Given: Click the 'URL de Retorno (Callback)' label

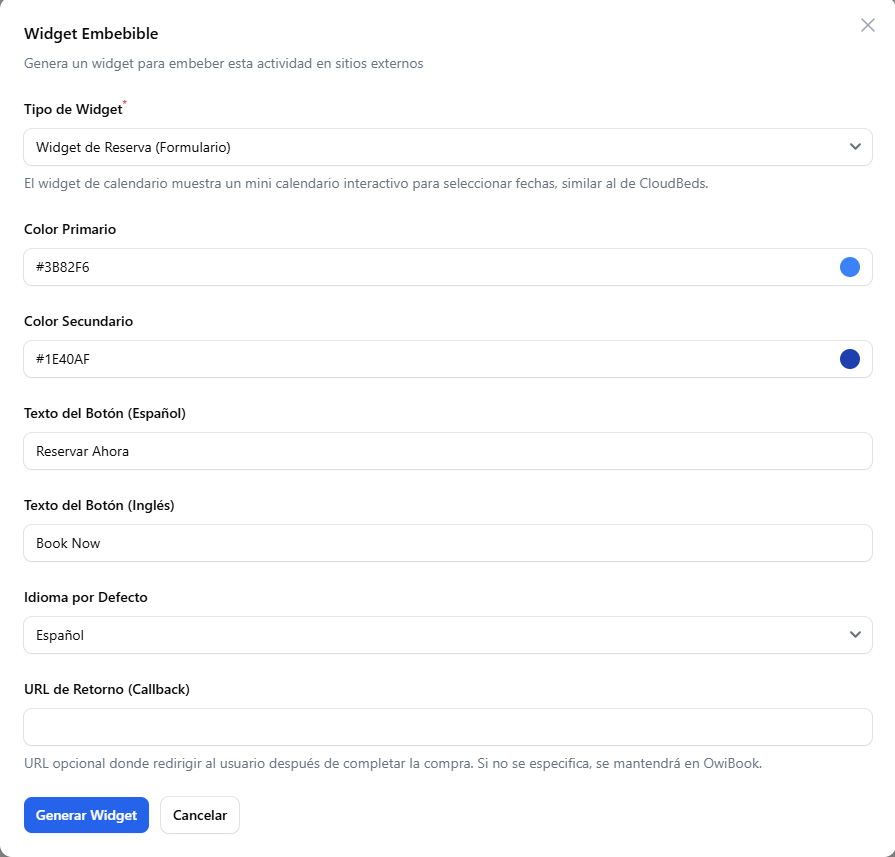Looking at the screenshot, I should point(106,689).
